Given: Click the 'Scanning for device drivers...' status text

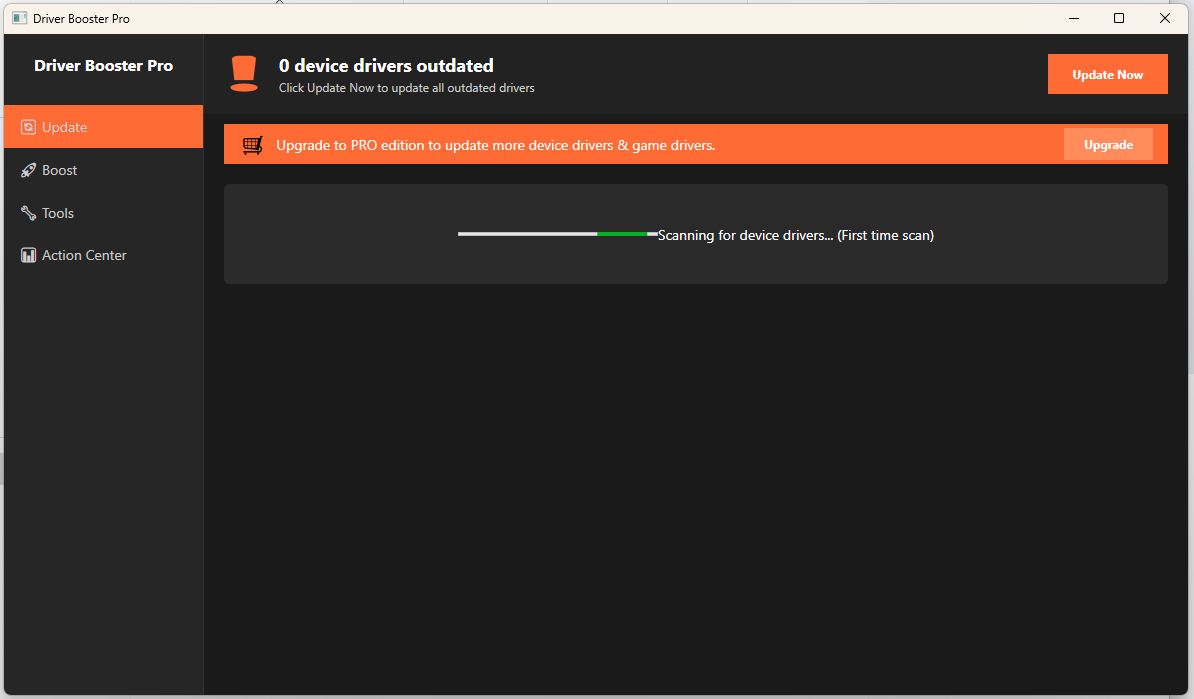Looking at the screenshot, I should coord(796,235).
